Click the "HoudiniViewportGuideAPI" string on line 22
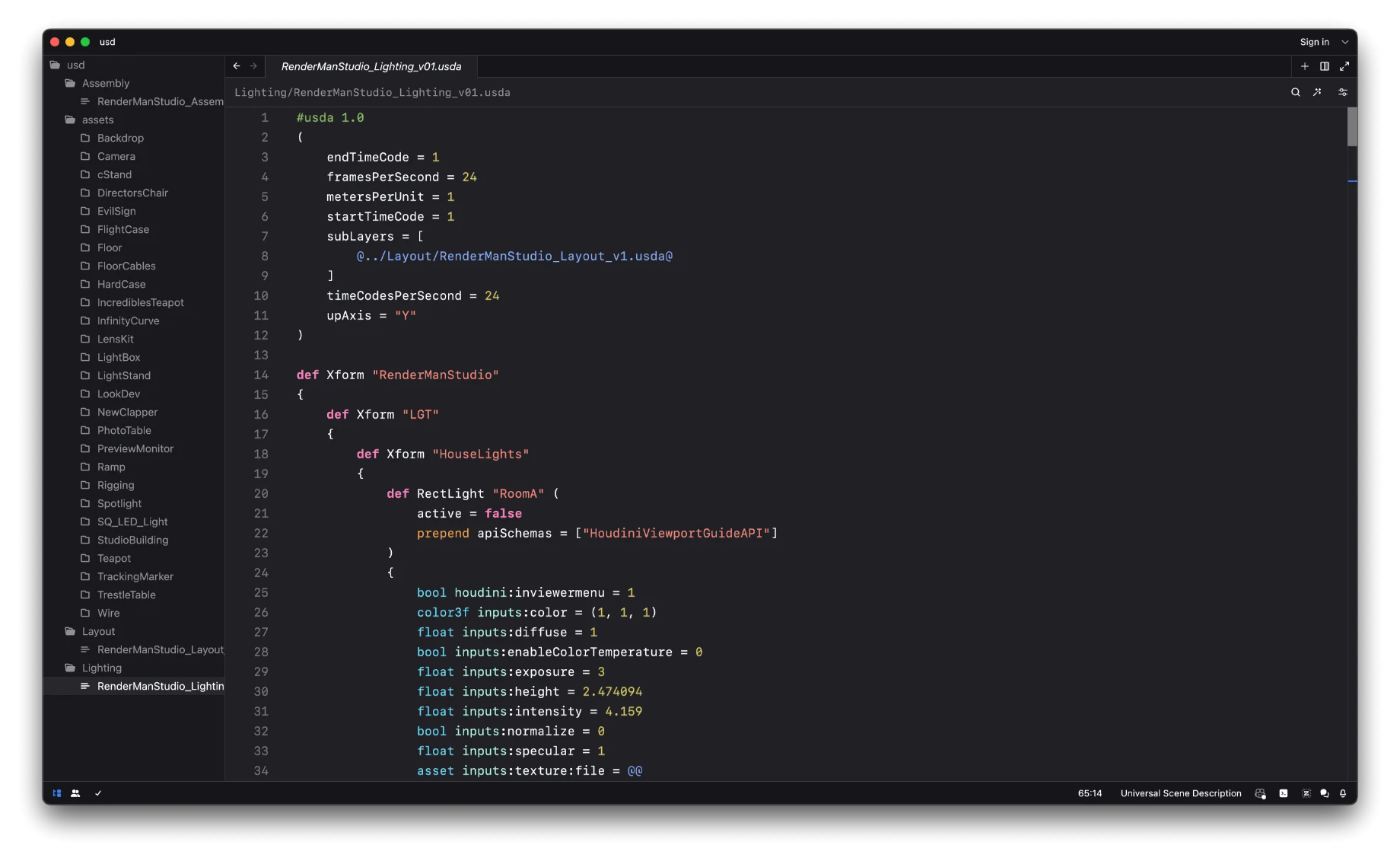The height and width of the screenshot is (861, 1400). (676, 533)
